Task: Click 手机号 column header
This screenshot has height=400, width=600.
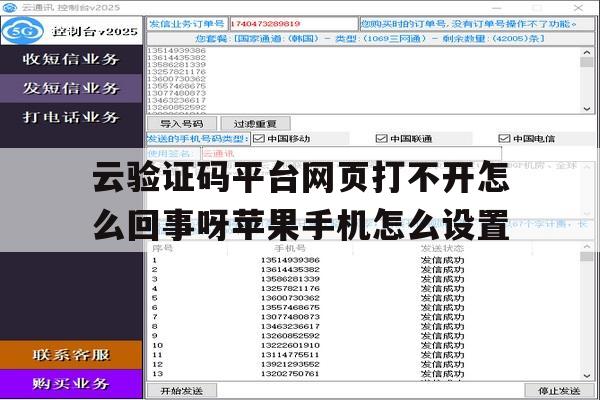Action: click(x=290, y=248)
